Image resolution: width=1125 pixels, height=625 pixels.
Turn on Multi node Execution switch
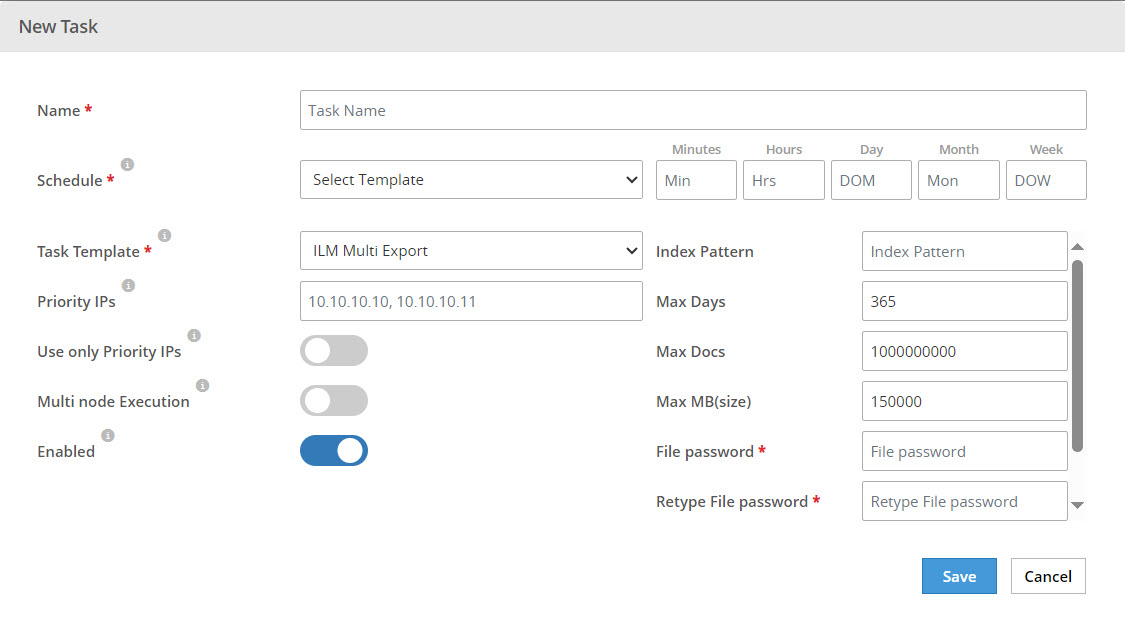pyautogui.click(x=334, y=401)
